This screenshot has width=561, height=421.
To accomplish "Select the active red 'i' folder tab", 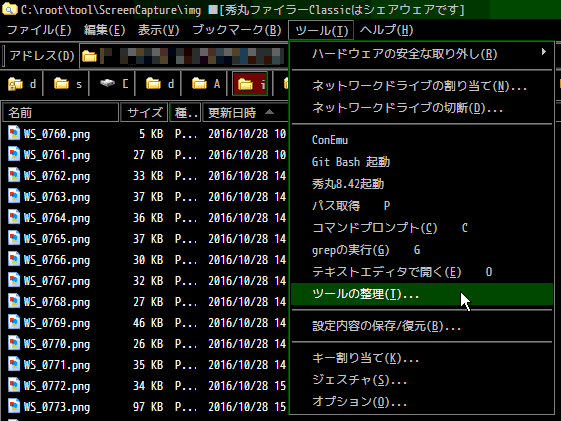I will [250, 84].
